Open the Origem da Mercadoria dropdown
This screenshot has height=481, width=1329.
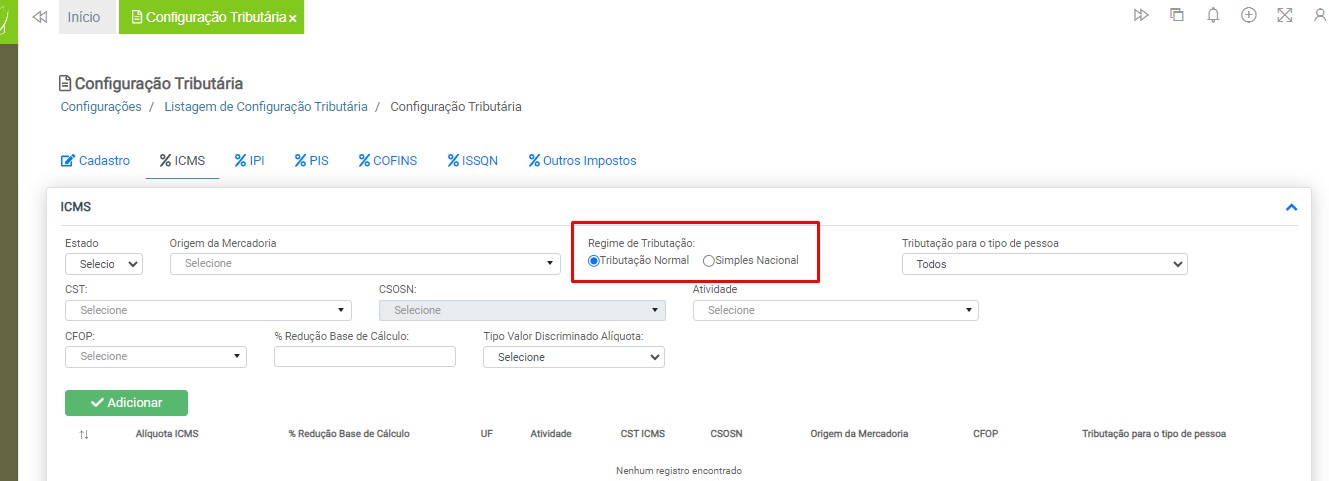365,264
